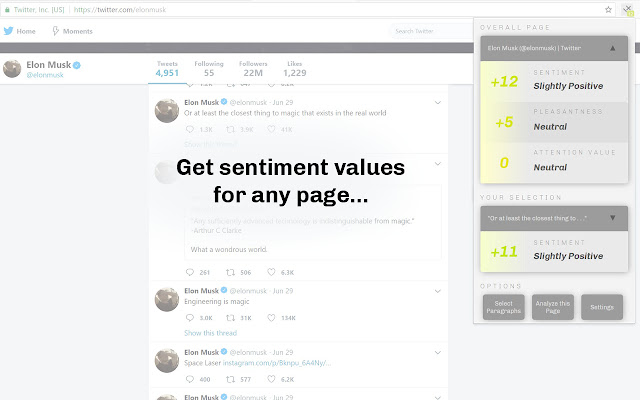The width and height of the screenshot is (640, 400).
Task: Retweet the 'Space Laser' tweet
Action: (x=230, y=379)
